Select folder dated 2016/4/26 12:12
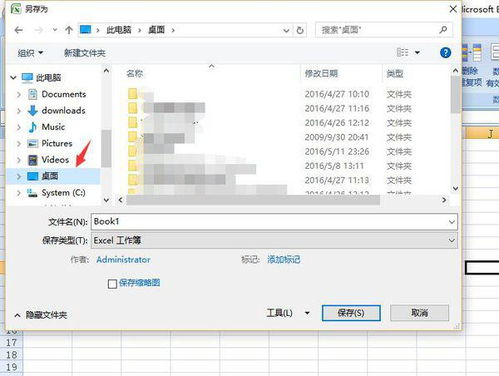 point(270,123)
